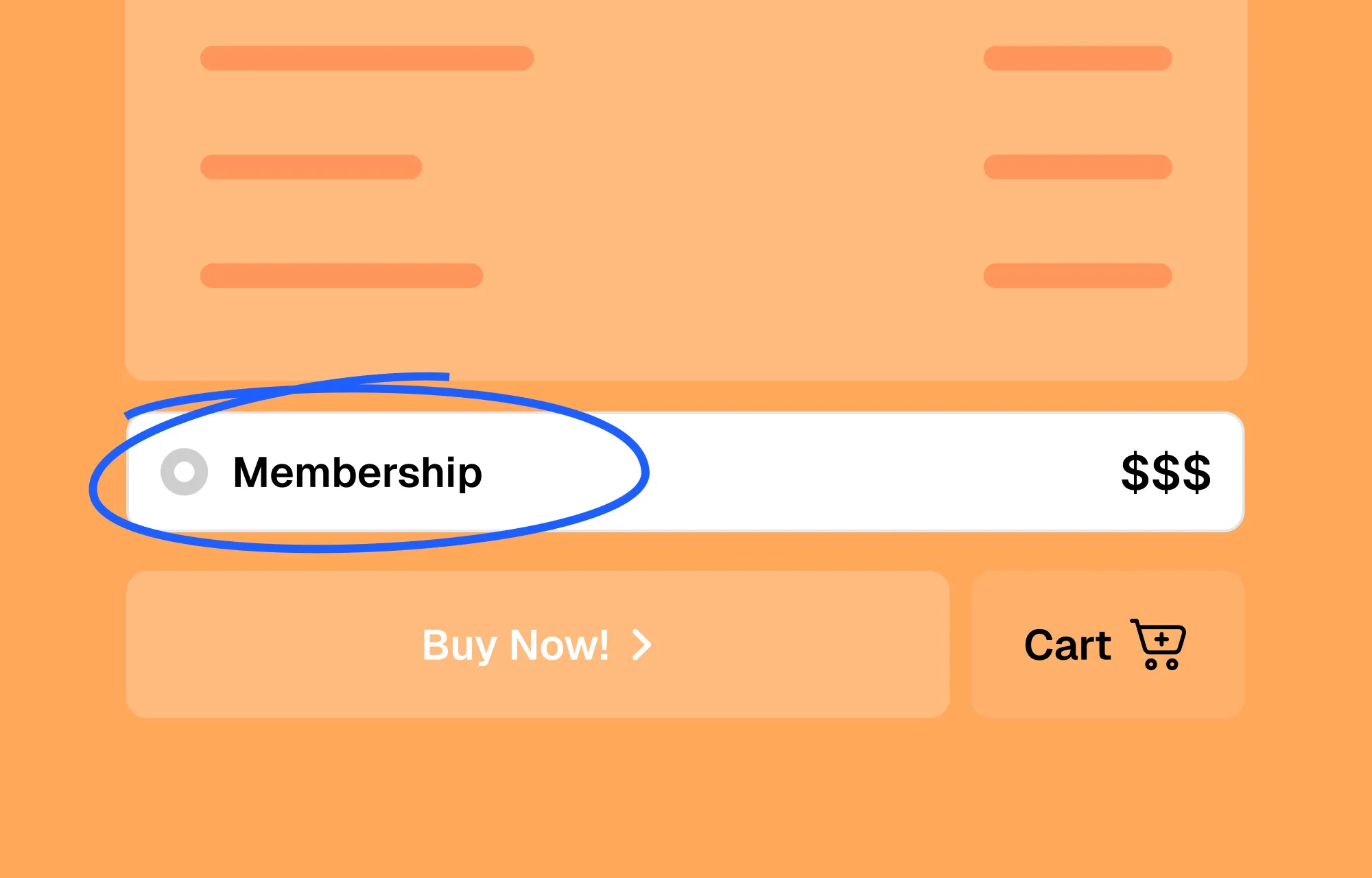Screen dimensions: 1372x878
Task: Select the Membership radio button
Action: click(x=184, y=472)
